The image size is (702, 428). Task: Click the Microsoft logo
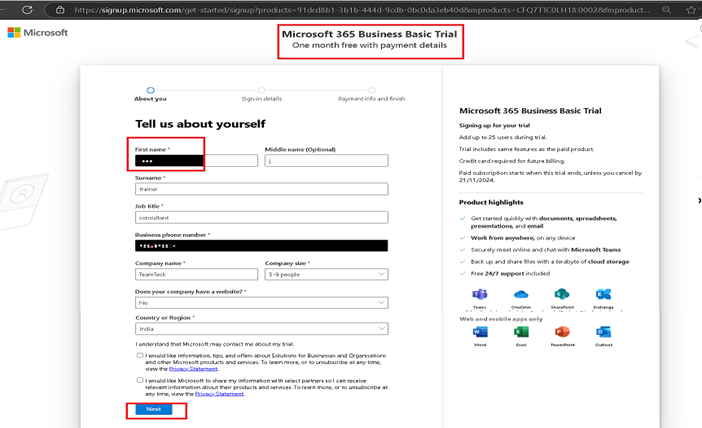38,33
